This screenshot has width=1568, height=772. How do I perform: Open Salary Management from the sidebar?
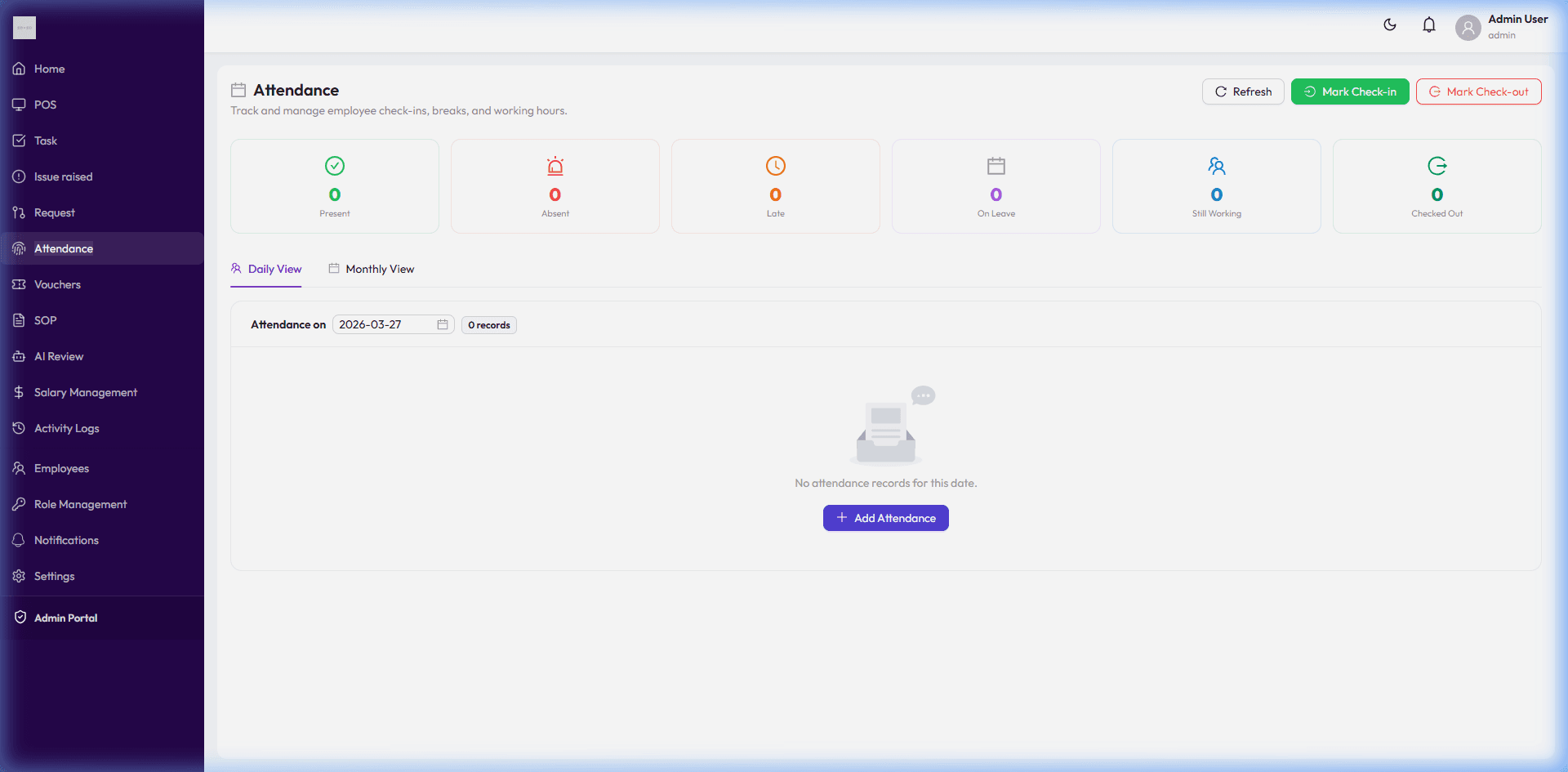85,392
